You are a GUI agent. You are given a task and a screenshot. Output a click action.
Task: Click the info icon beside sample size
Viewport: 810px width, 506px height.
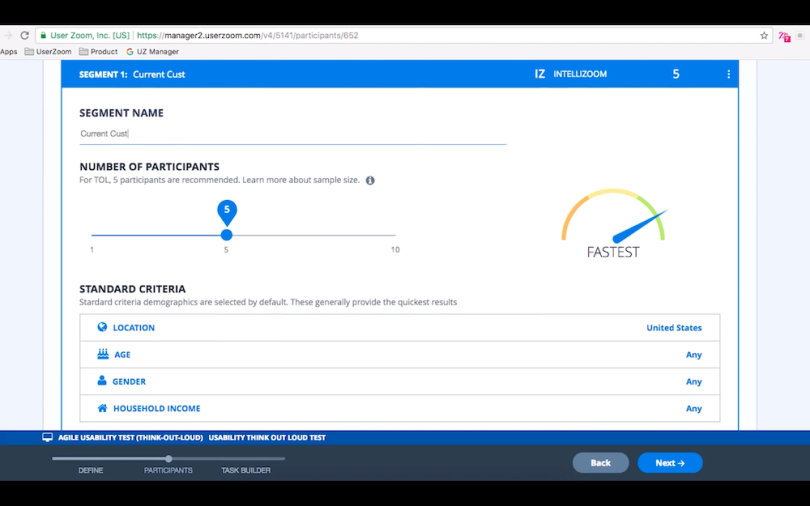coord(370,181)
